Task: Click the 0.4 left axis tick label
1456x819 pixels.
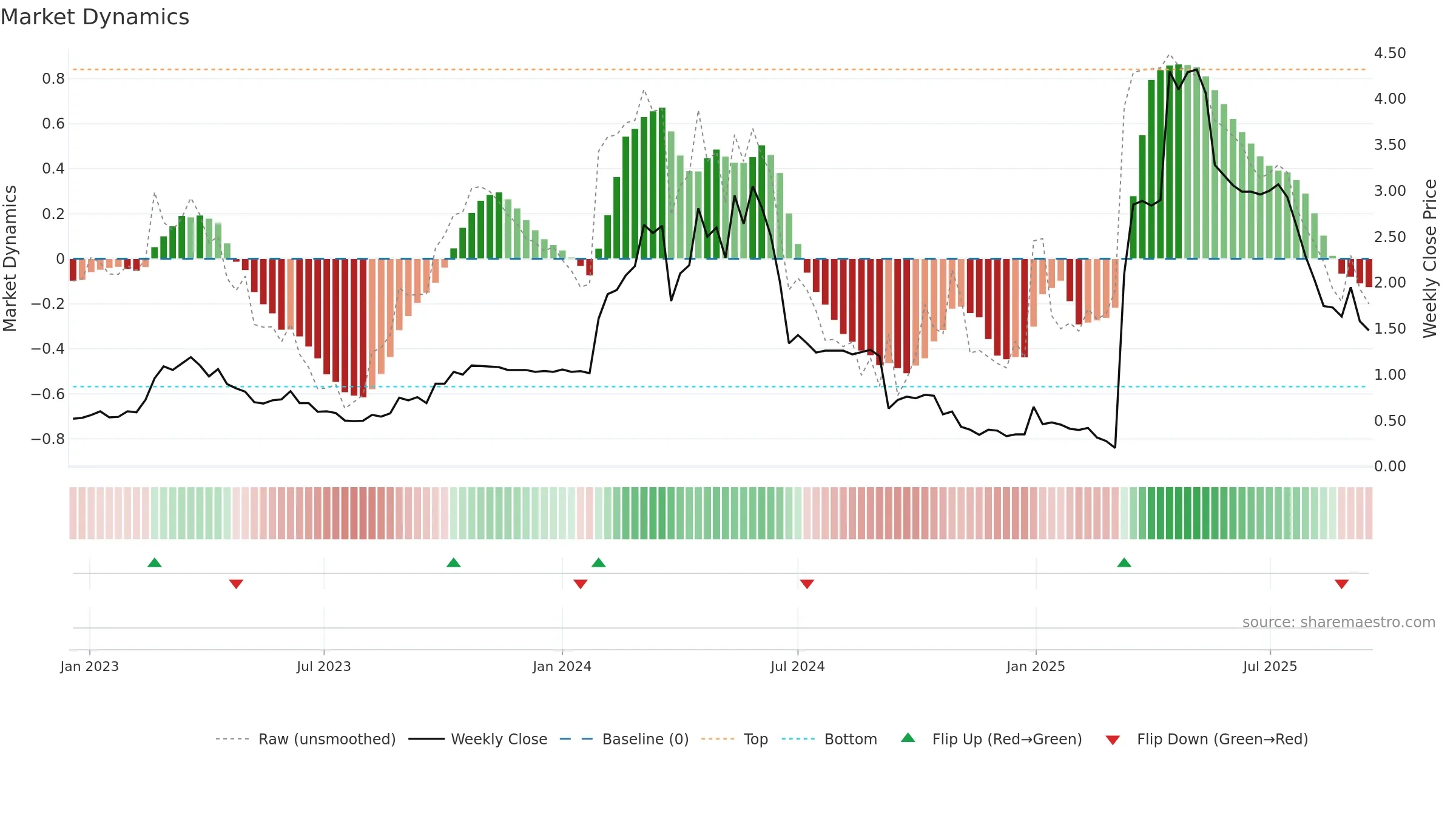Action: (53, 169)
